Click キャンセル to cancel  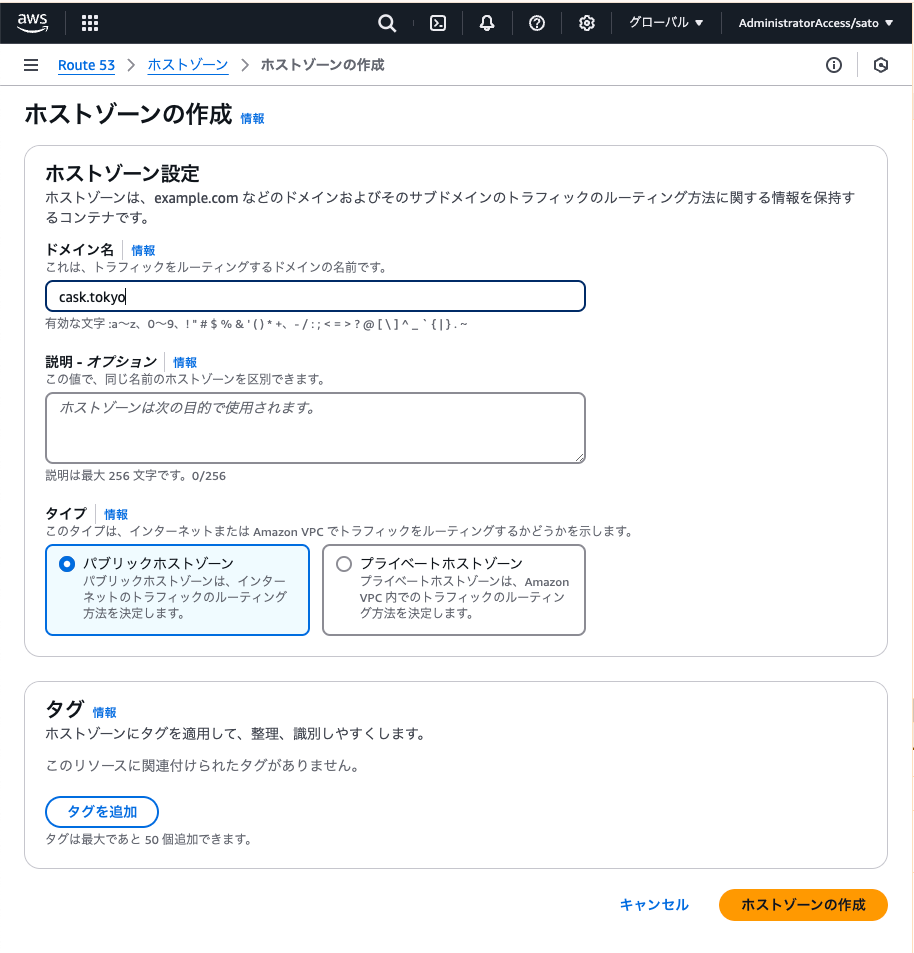(x=654, y=905)
